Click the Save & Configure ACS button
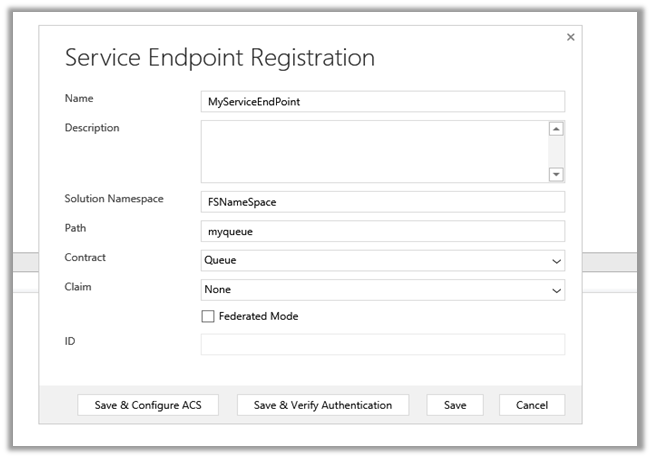The height and width of the screenshot is (458, 650). click(148, 405)
